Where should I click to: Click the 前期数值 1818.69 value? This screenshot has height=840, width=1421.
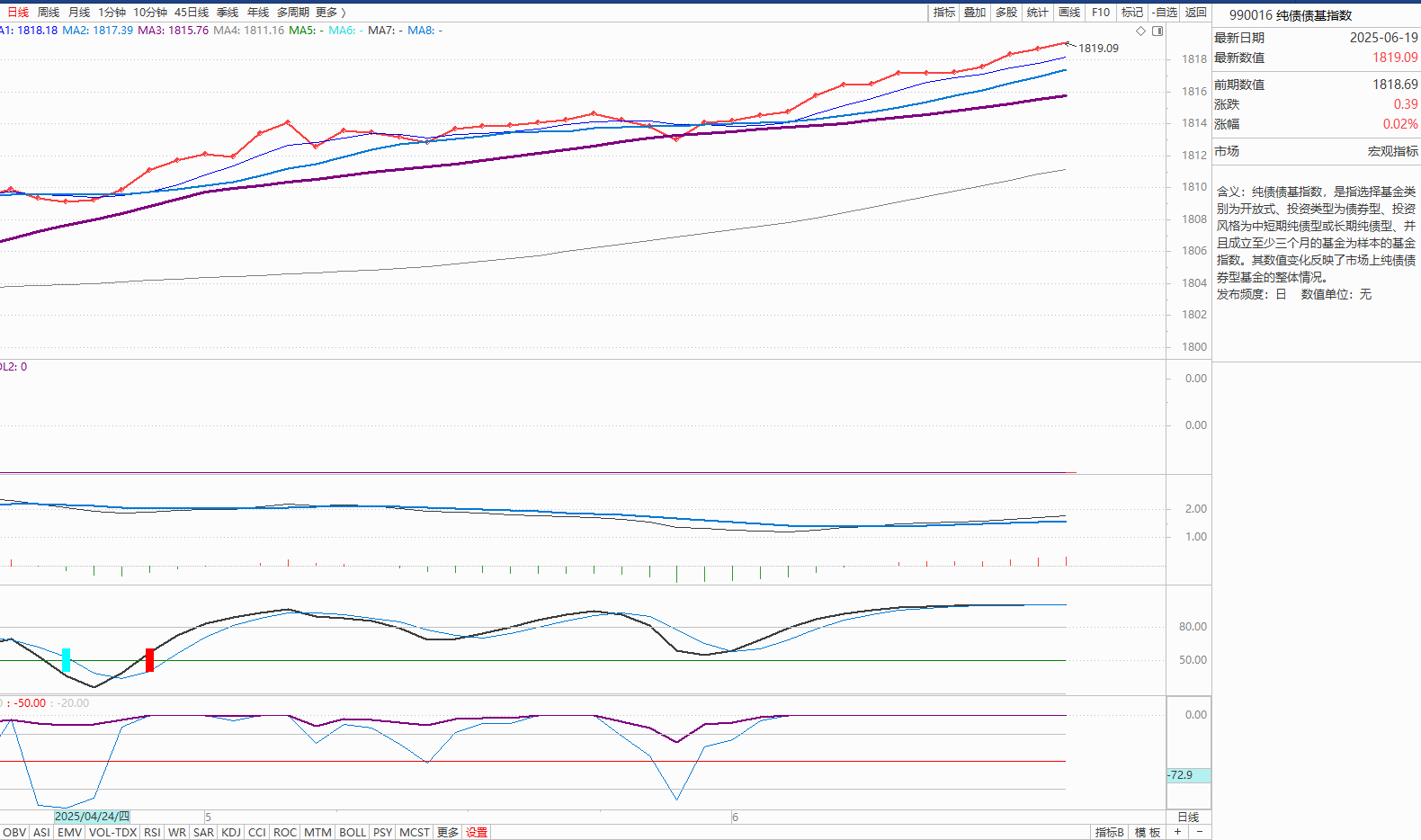[x=1395, y=85]
